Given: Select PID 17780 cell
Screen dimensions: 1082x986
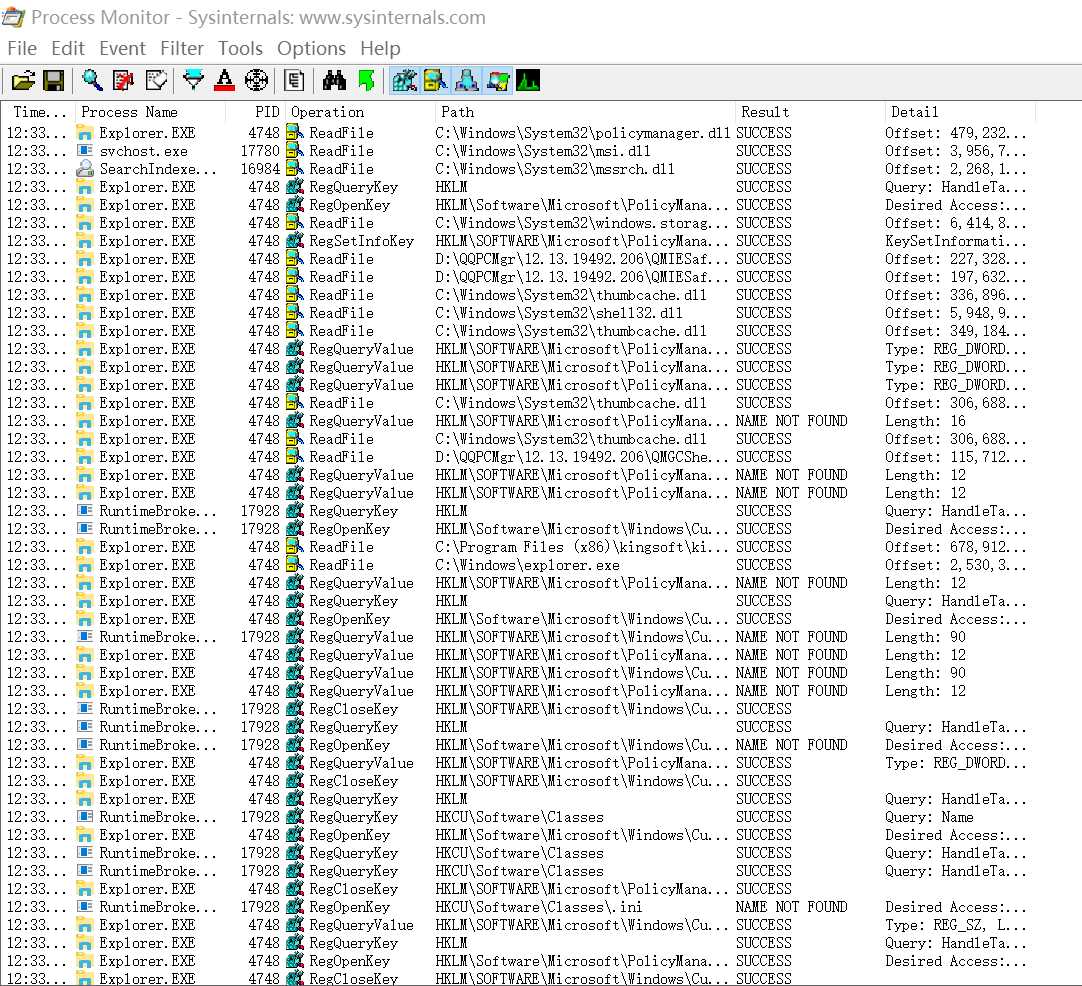Looking at the screenshot, I should [260, 151].
